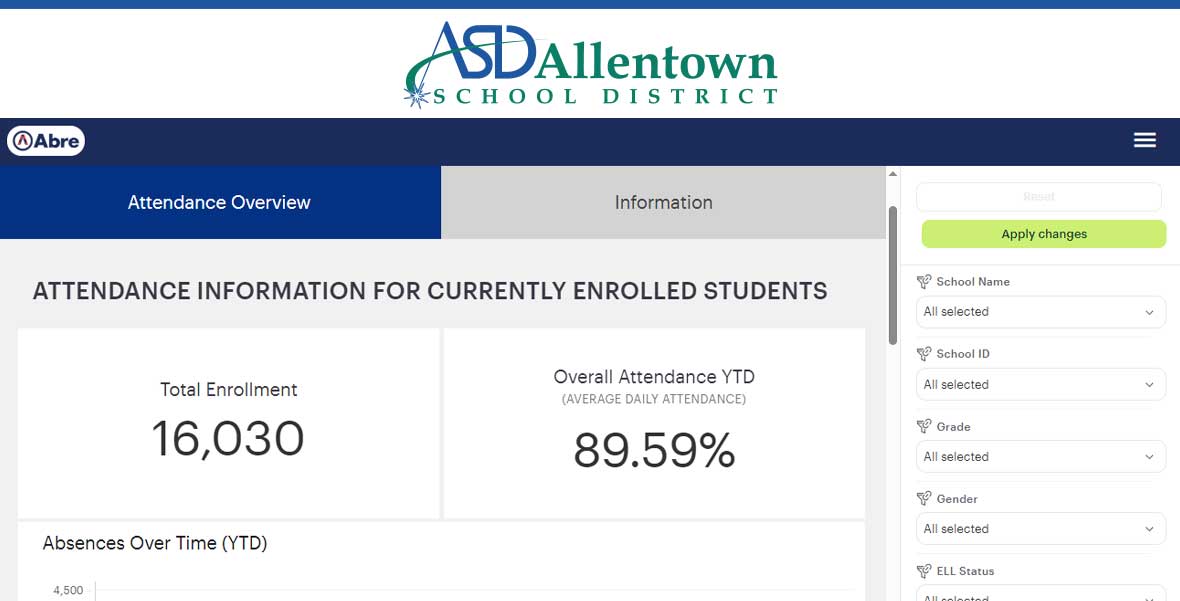This screenshot has width=1180, height=601.
Task: Click the Total Enrollment card
Action: coord(228,423)
